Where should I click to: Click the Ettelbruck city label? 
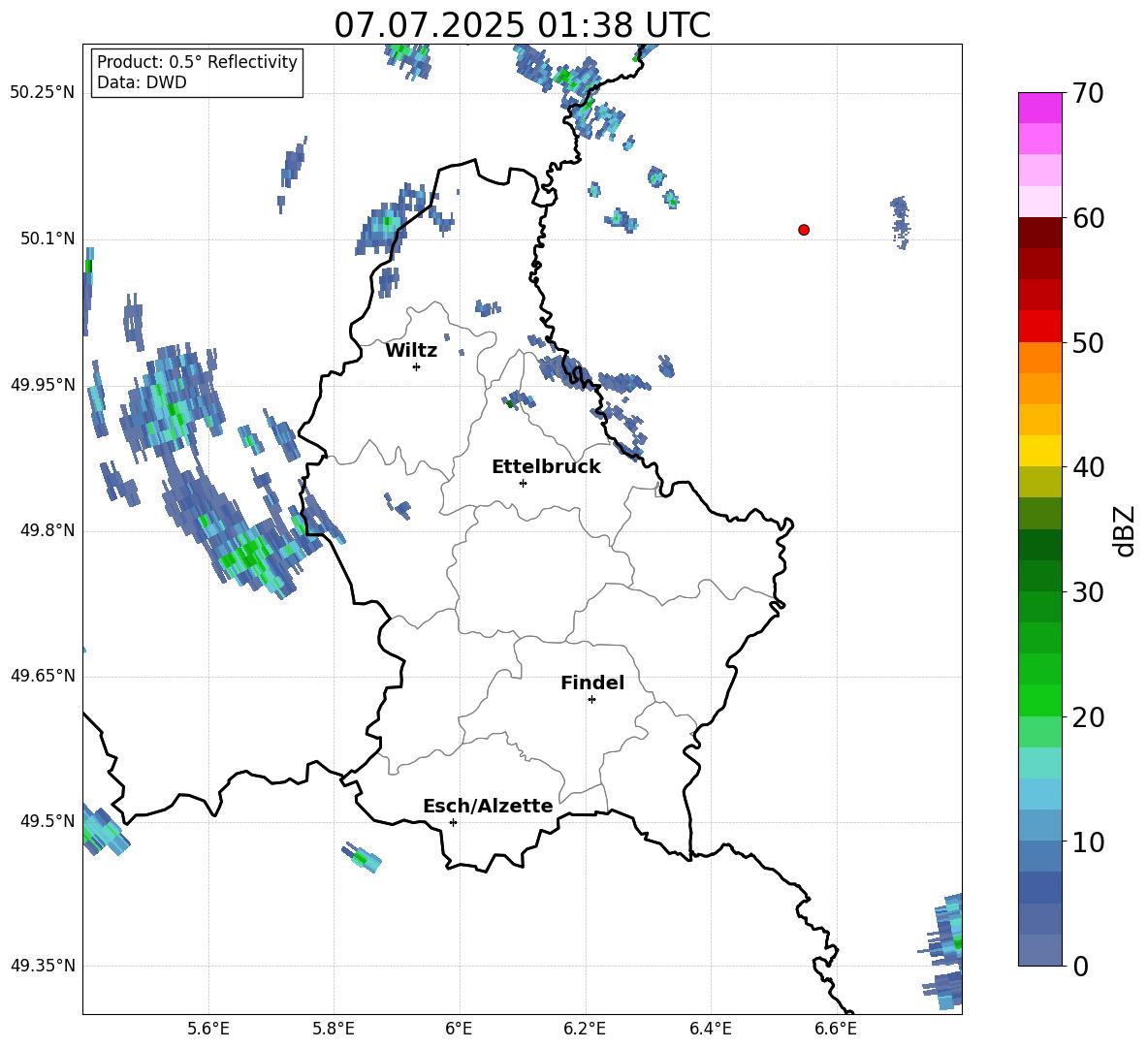(546, 467)
